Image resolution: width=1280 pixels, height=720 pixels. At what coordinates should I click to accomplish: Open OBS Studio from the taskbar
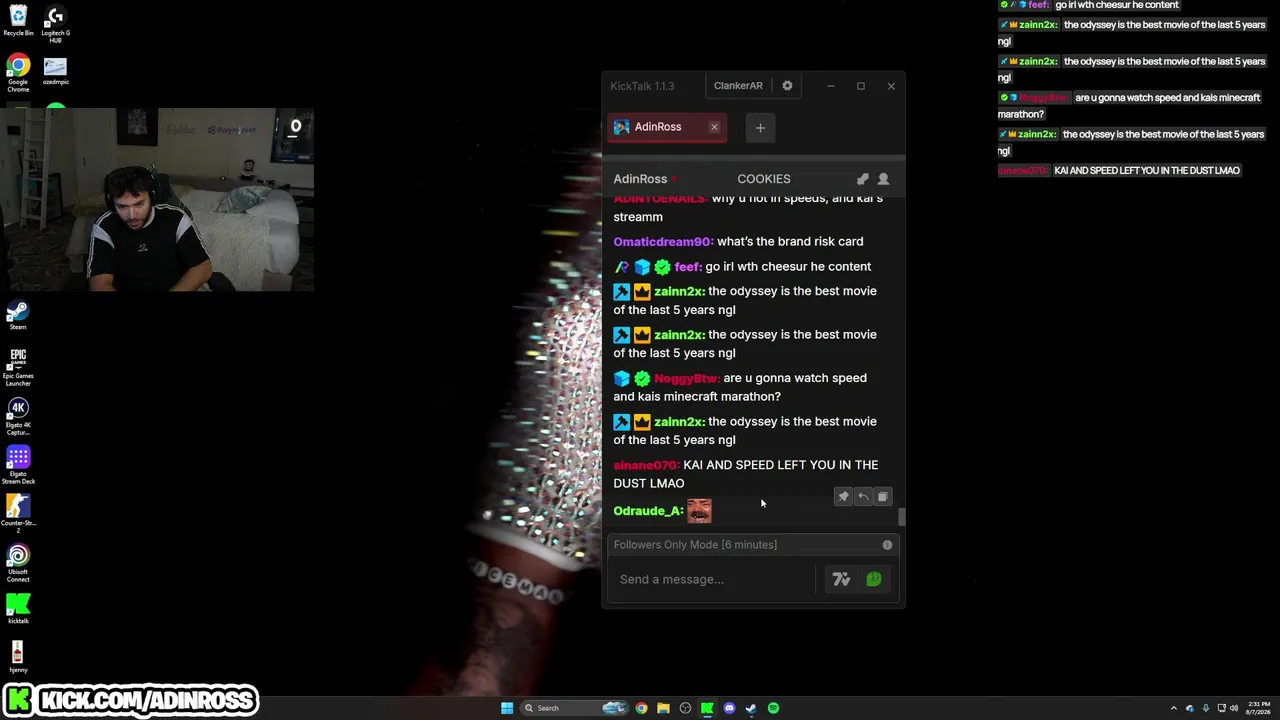[685, 708]
